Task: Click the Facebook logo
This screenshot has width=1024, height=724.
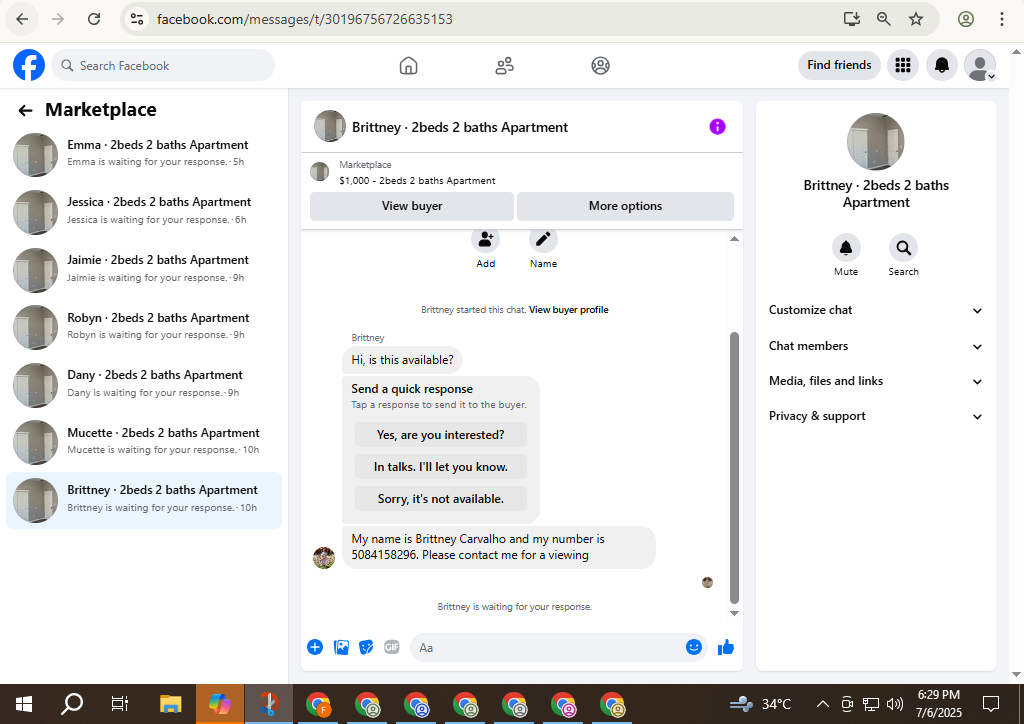Action: point(29,65)
